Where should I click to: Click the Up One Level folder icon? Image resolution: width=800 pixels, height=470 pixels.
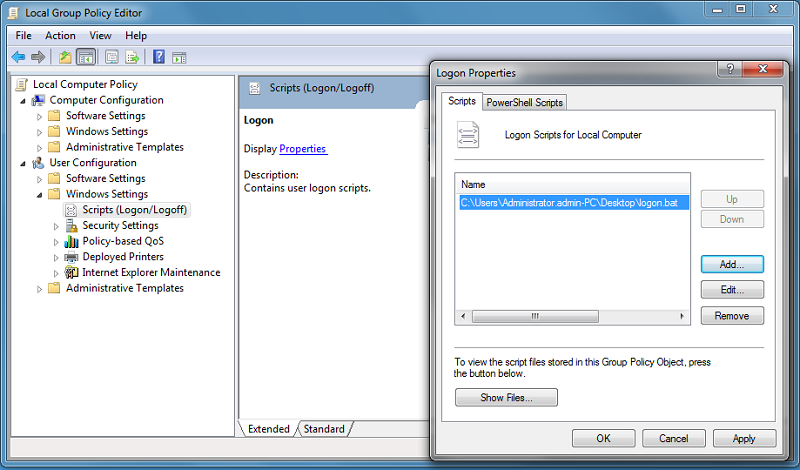point(65,57)
